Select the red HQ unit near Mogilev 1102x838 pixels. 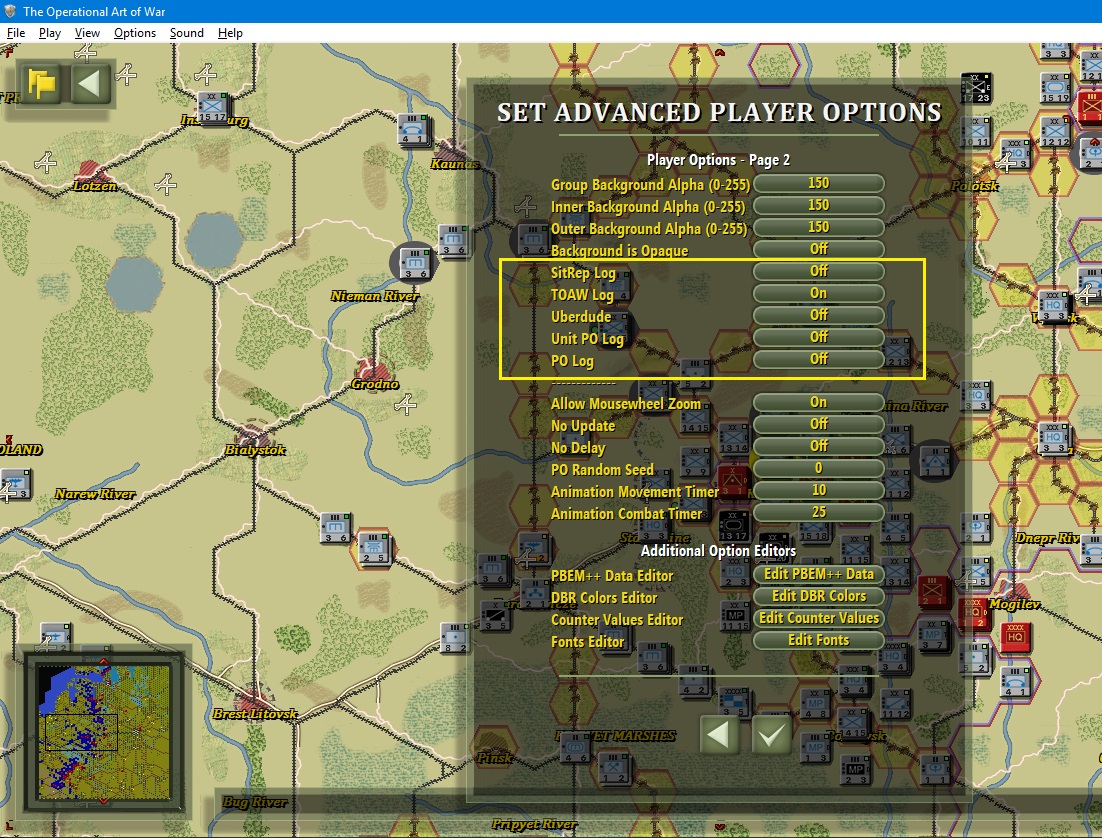[x=1015, y=636]
